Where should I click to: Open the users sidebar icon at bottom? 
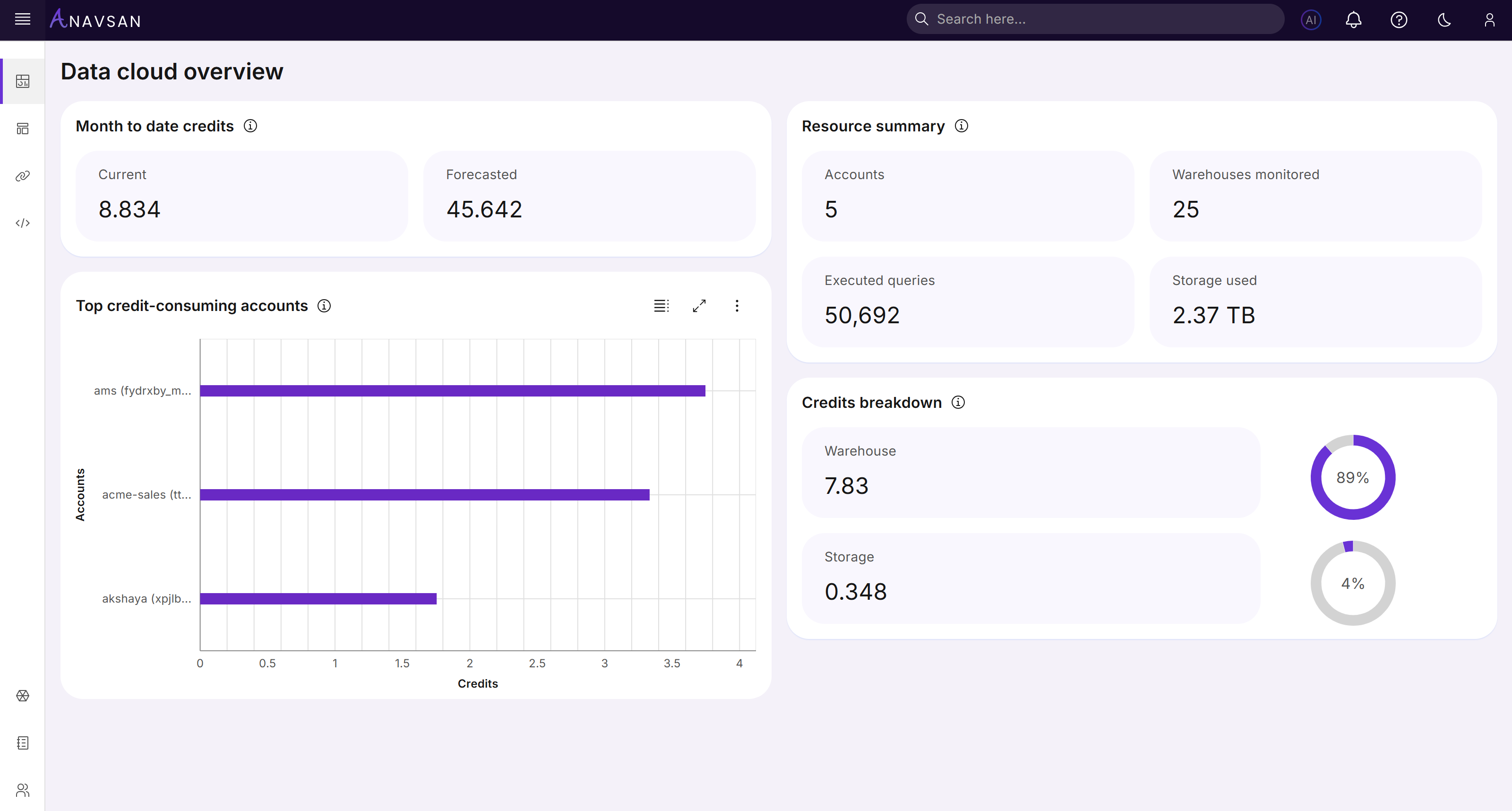[22, 790]
